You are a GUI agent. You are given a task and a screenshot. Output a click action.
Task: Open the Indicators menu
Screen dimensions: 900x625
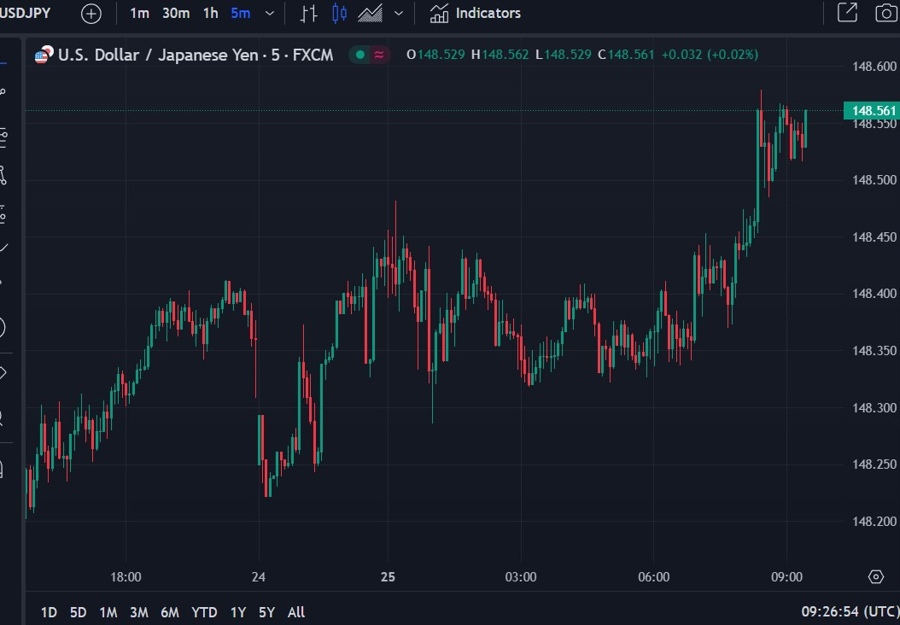(475, 13)
